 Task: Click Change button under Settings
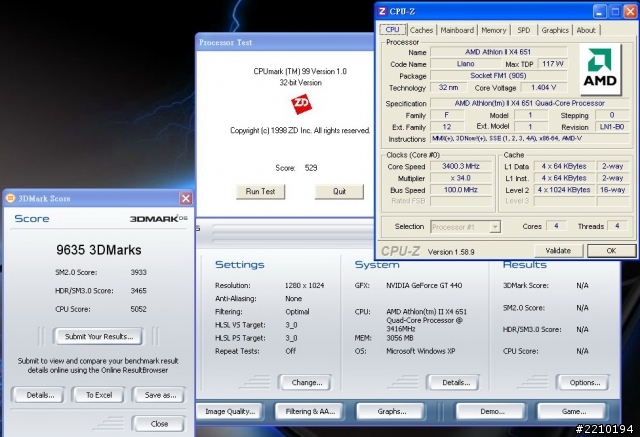(307, 383)
